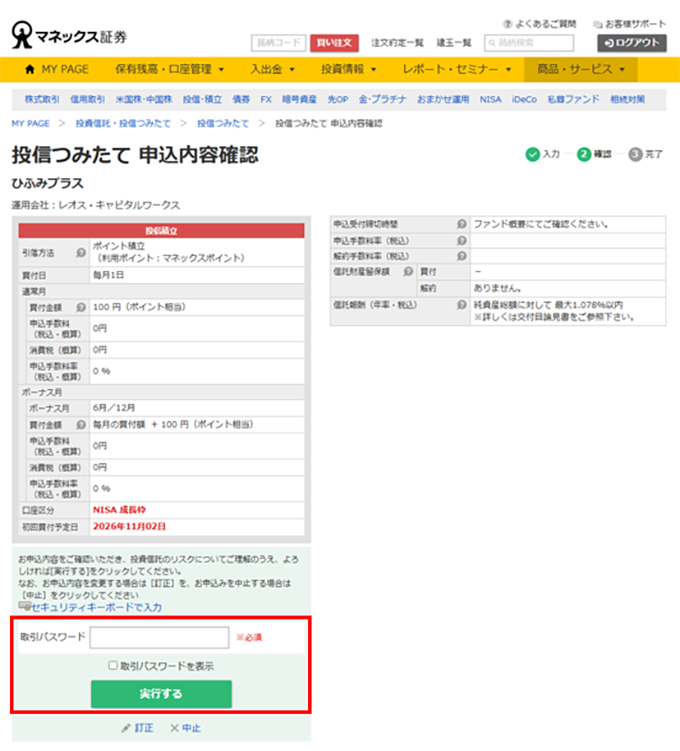Focus the 銘柄検索 search field
Image resolution: width=680 pixels, height=751 pixels.
point(529,43)
